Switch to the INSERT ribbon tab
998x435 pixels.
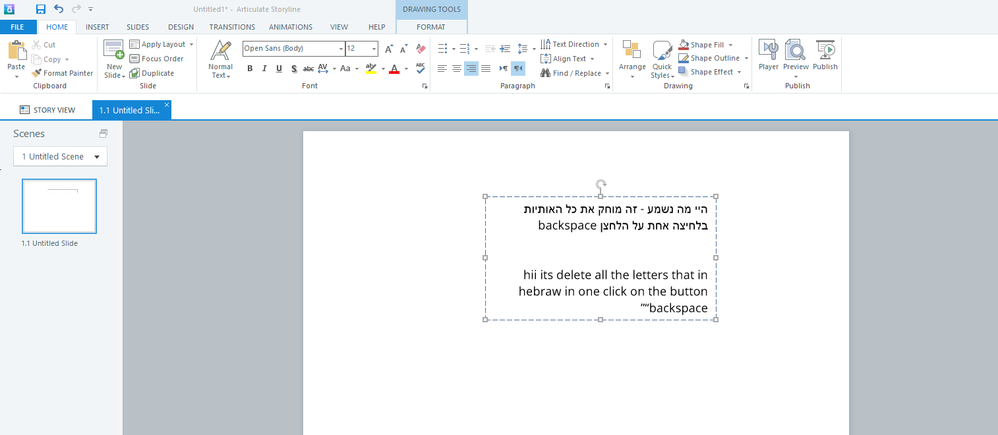pos(97,27)
